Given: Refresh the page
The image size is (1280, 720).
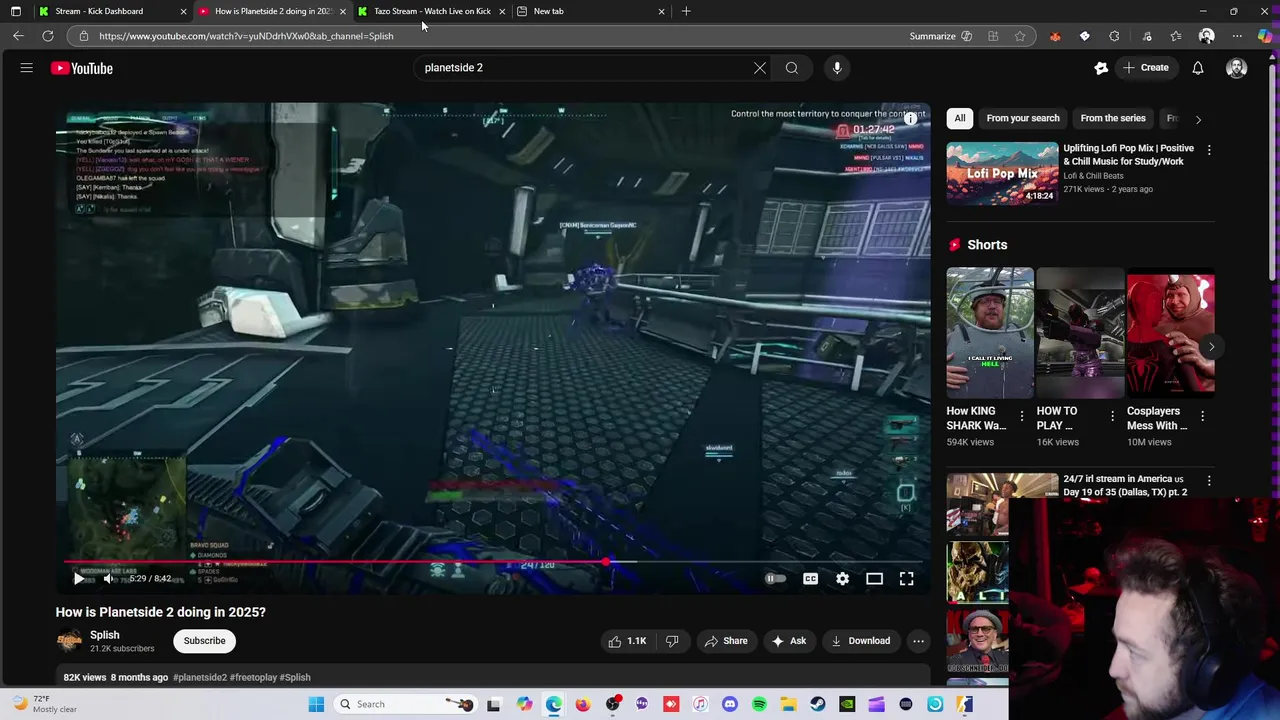Looking at the screenshot, I should pos(47,36).
